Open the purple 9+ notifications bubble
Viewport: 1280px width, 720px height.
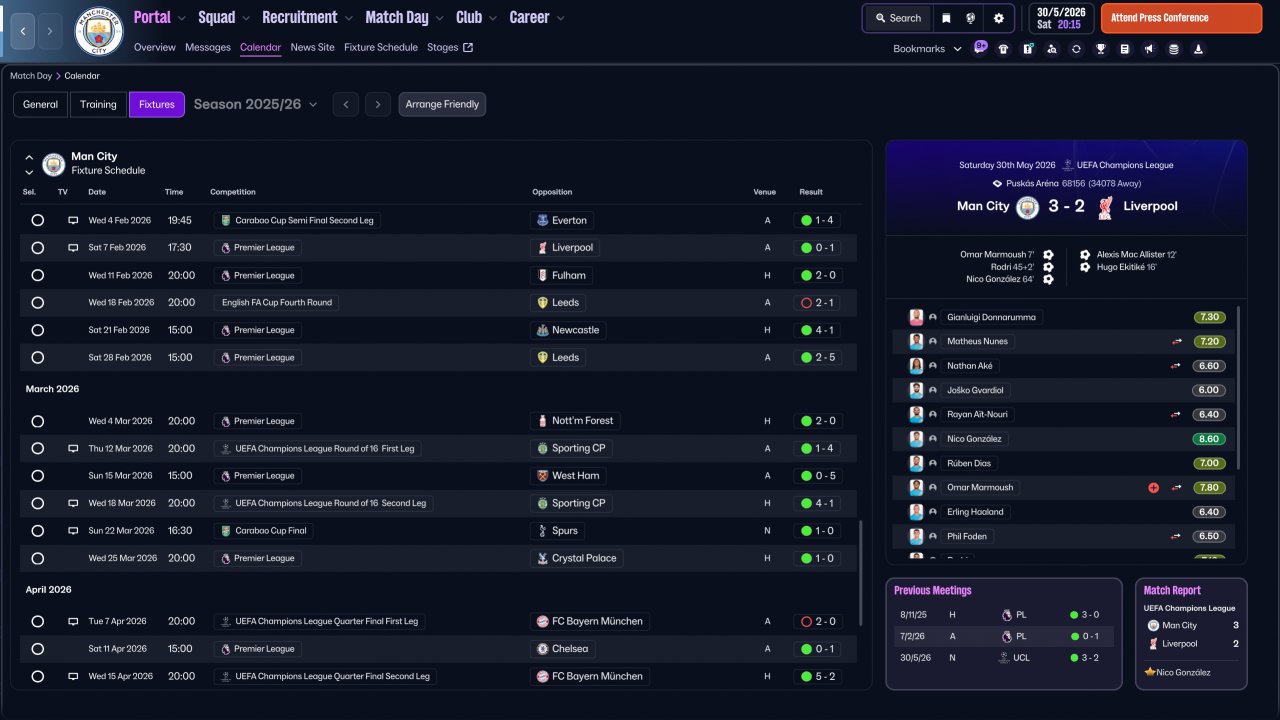[x=980, y=46]
